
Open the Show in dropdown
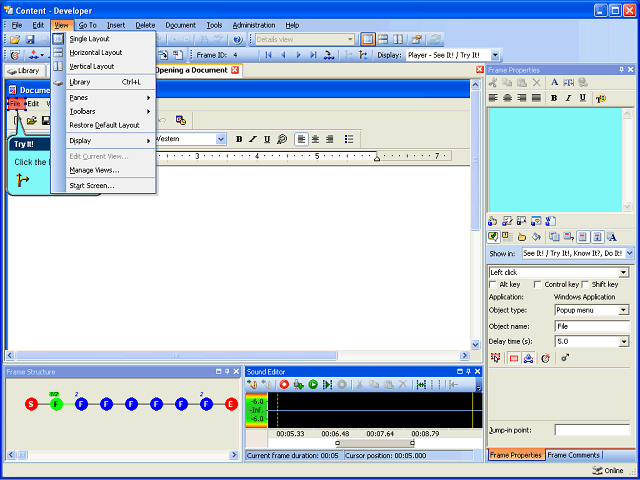click(x=629, y=253)
